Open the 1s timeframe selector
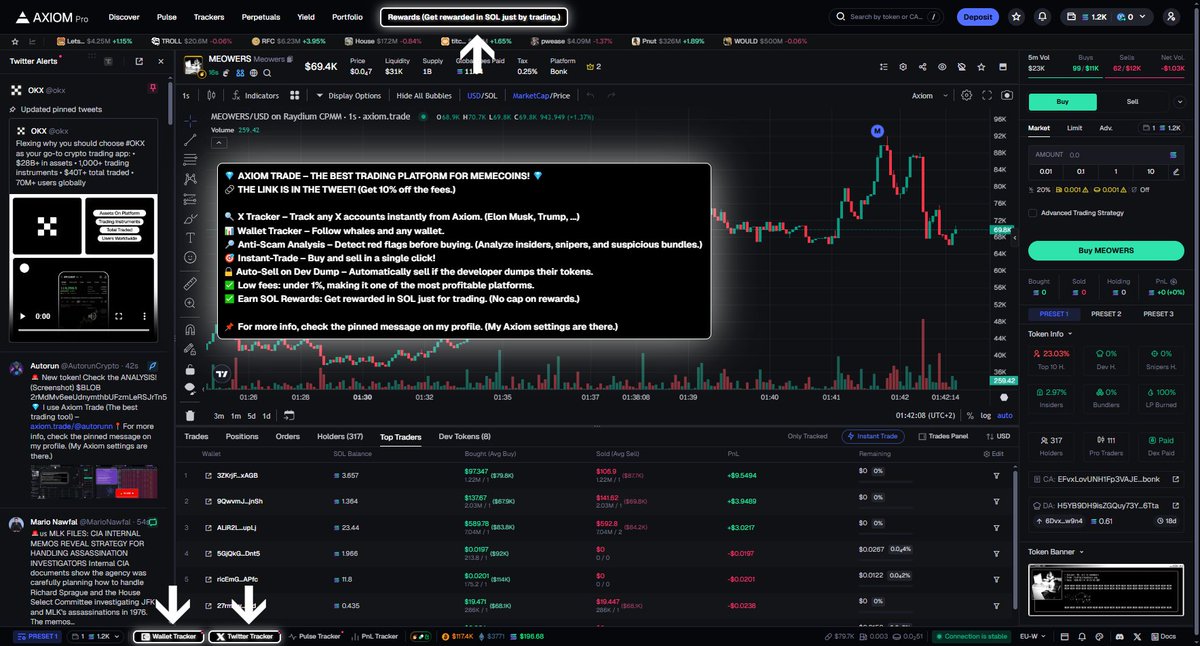Viewport: 1200px width, 646px height. [x=187, y=96]
